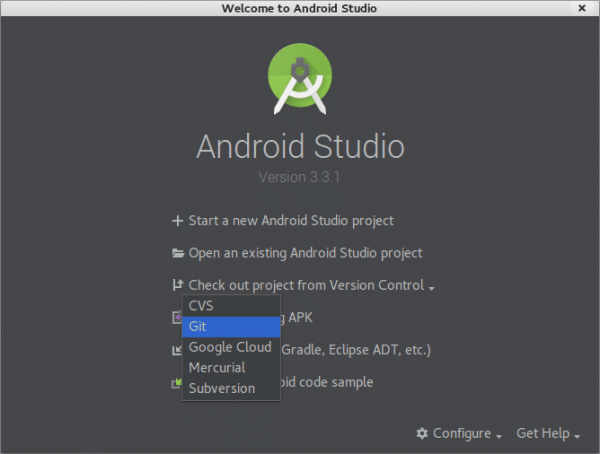Open the Configure dropdown arrow
600x454 pixels.
coord(498,435)
